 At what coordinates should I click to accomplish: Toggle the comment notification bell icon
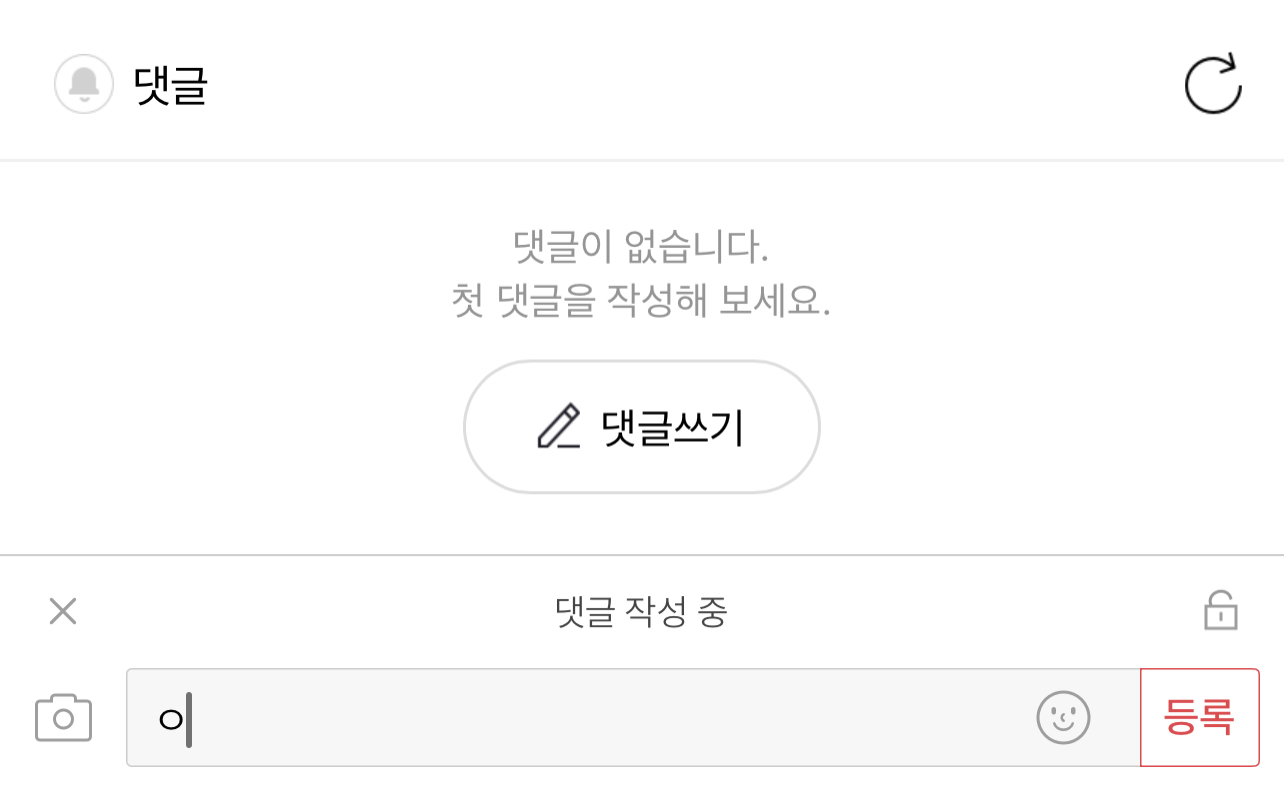pos(84,84)
